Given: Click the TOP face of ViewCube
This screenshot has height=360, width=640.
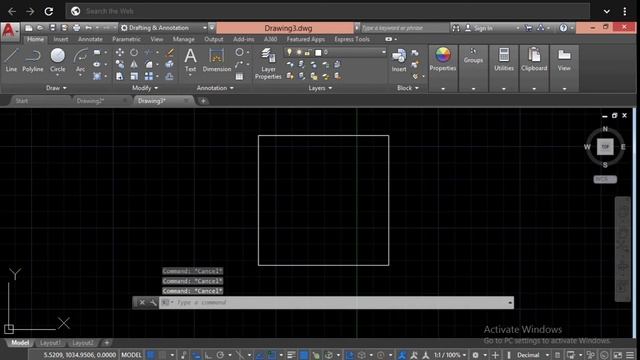Looking at the screenshot, I should click(x=605, y=147).
